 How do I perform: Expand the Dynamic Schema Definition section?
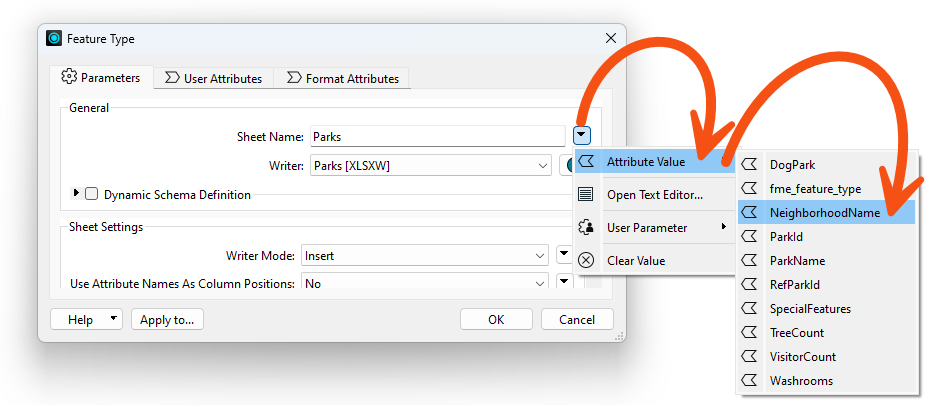pos(76,193)
